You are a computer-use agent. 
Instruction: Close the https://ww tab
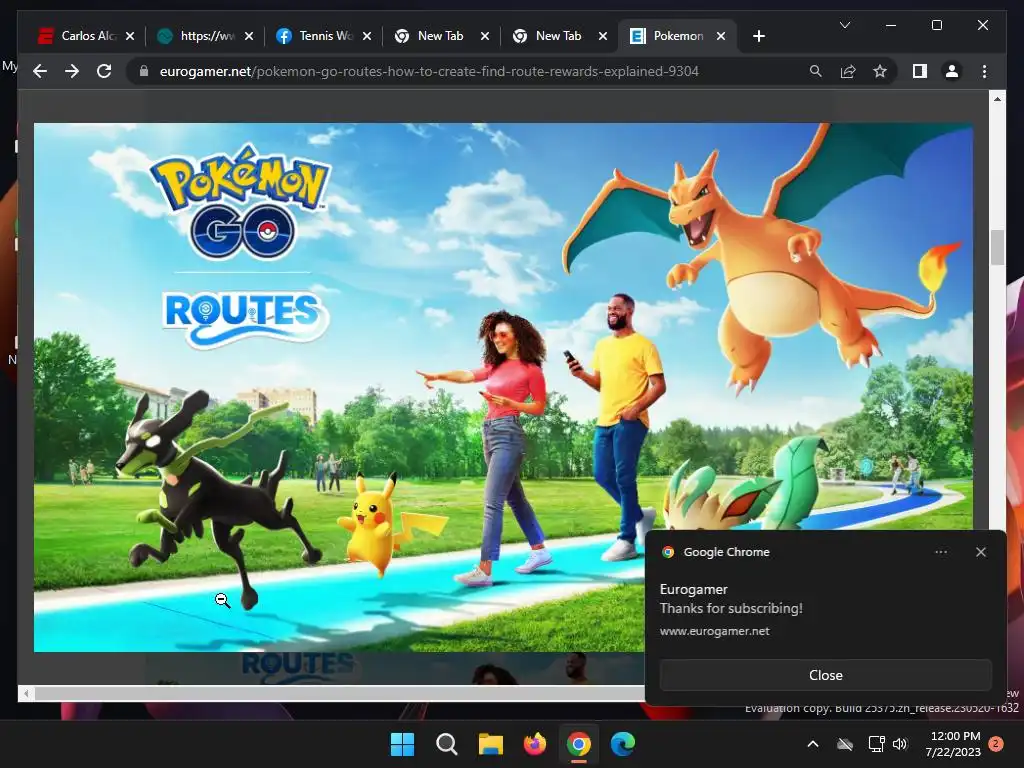(249, 36)
